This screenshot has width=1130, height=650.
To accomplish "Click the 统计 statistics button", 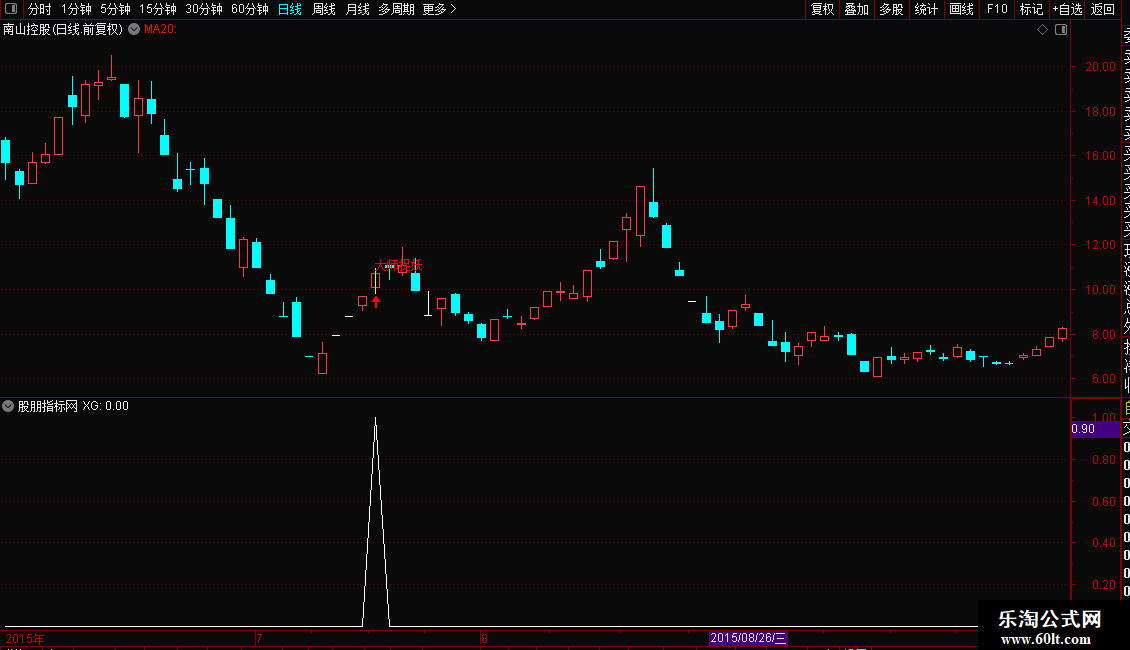I will click(926, 9).
